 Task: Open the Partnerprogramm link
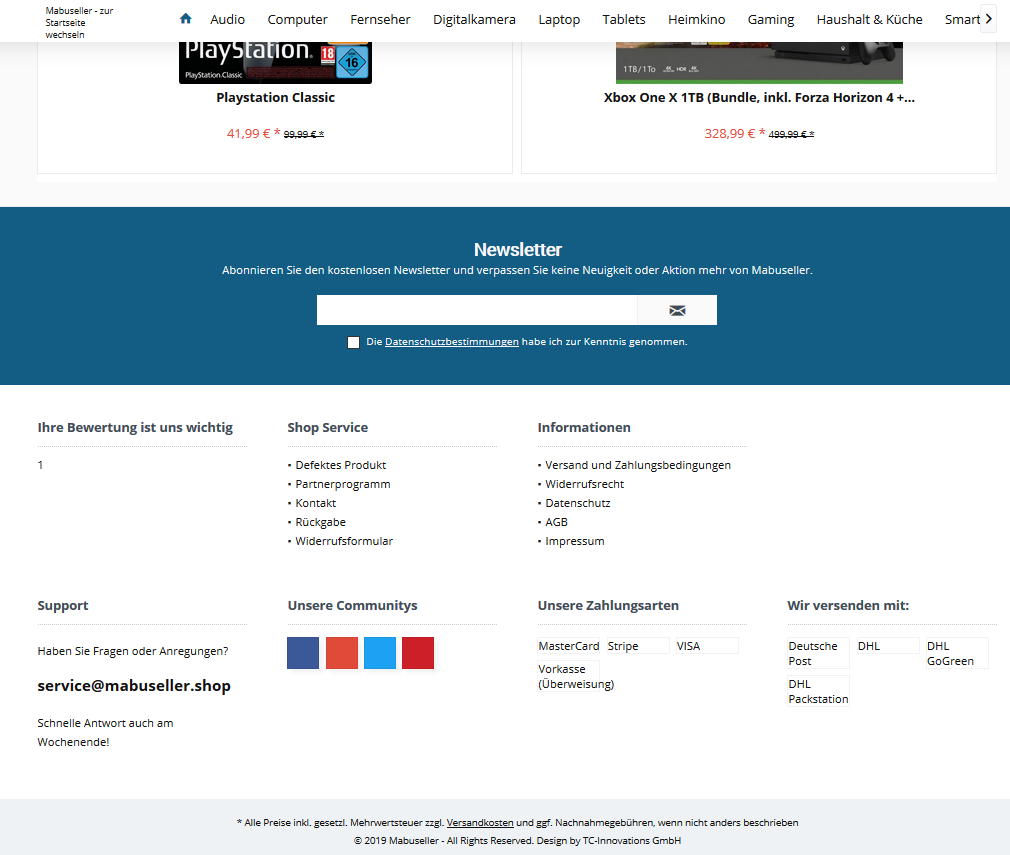343,484
